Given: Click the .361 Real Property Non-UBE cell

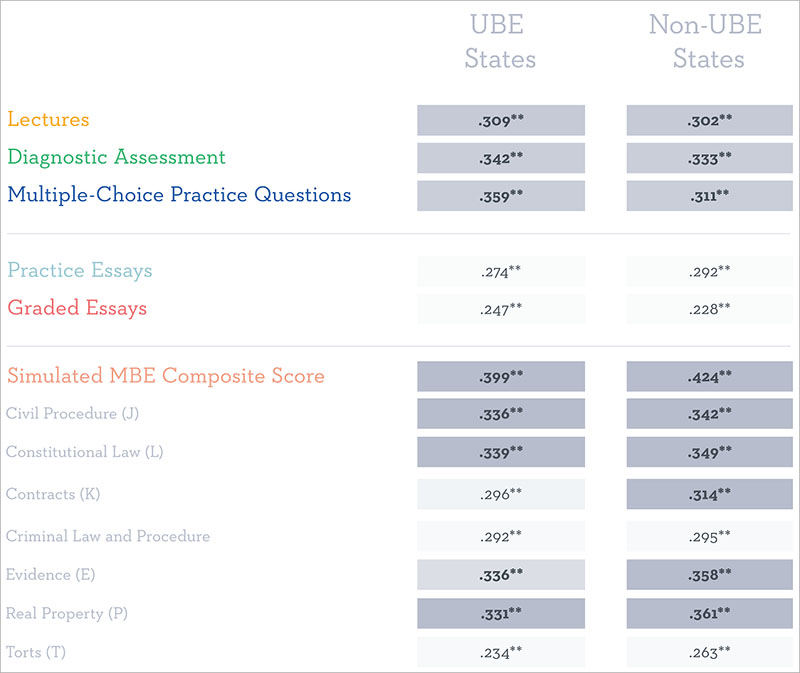Looking at the screenshot, I should pos(709,613).
